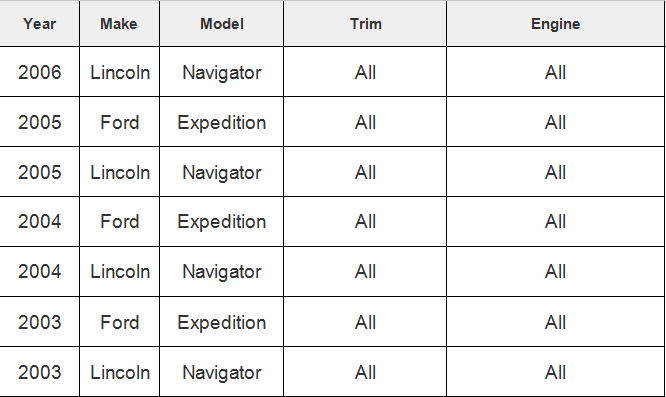Select the 2003 year cell for Lincoln
The height and width of the screenshot is (397, 666).
coord(40,372)
